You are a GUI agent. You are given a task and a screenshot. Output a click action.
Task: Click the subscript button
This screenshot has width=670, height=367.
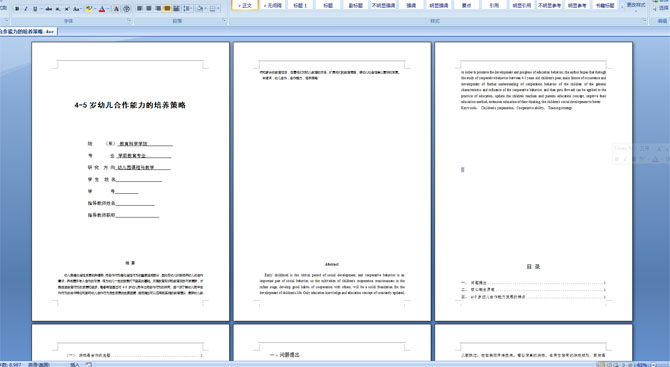(x=58, y=9)
